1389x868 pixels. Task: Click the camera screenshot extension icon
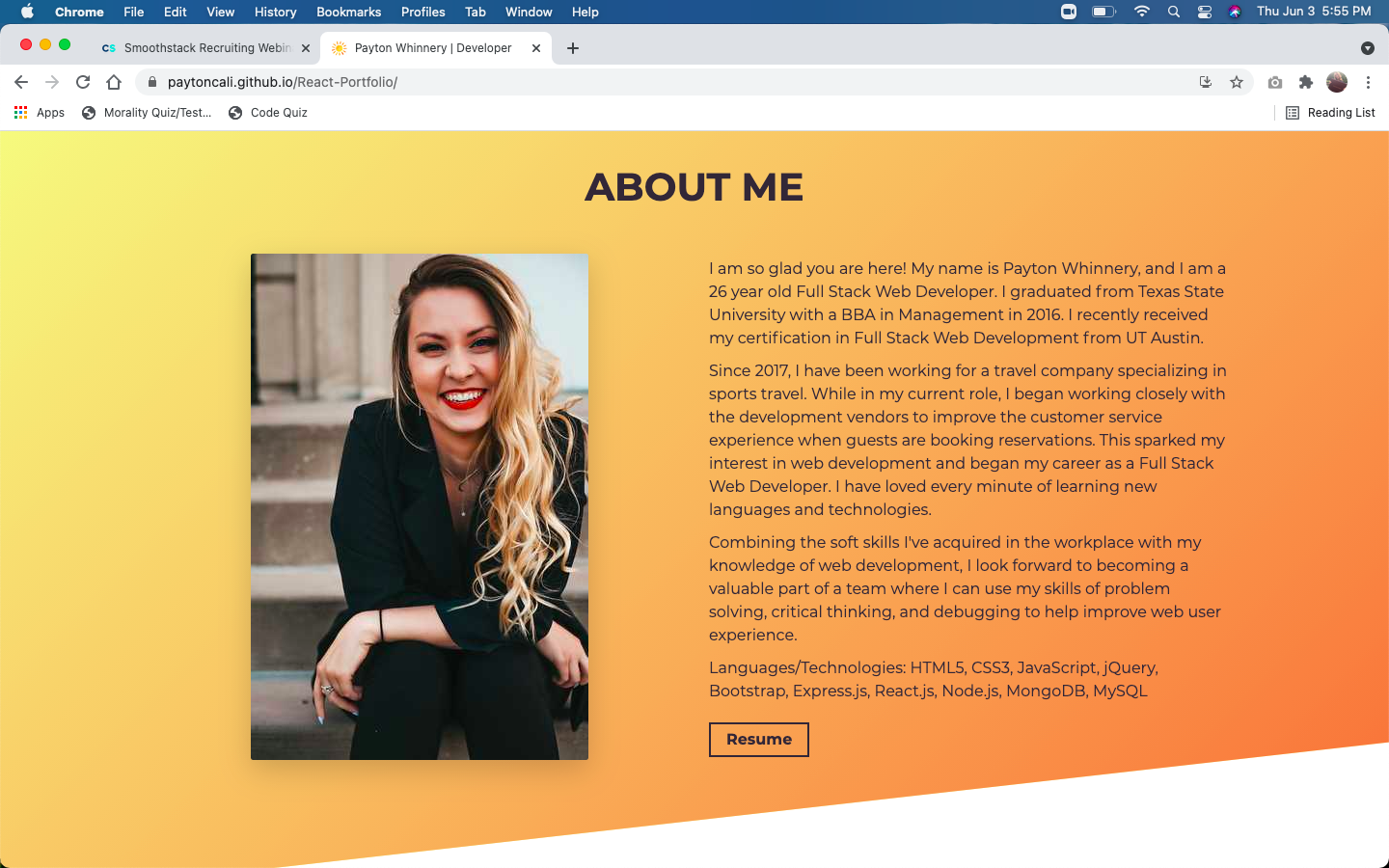(1275, 82)
